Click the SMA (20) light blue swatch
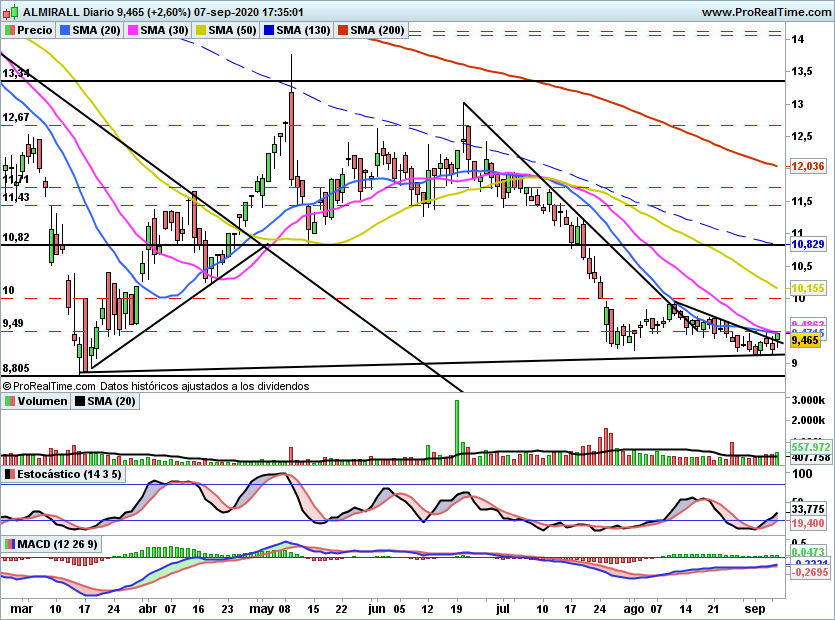The image size is (835, 620). pos(66,31)
